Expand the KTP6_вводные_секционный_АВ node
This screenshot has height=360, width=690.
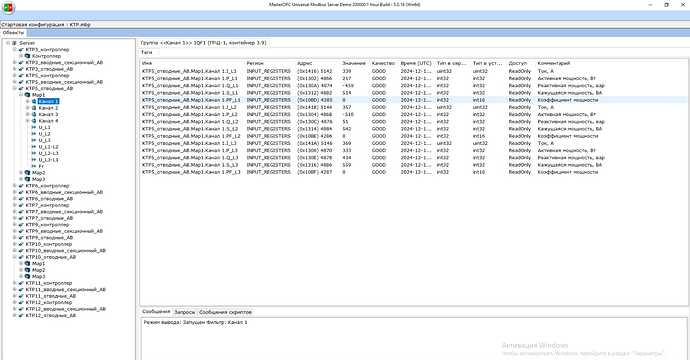[15, 192]
